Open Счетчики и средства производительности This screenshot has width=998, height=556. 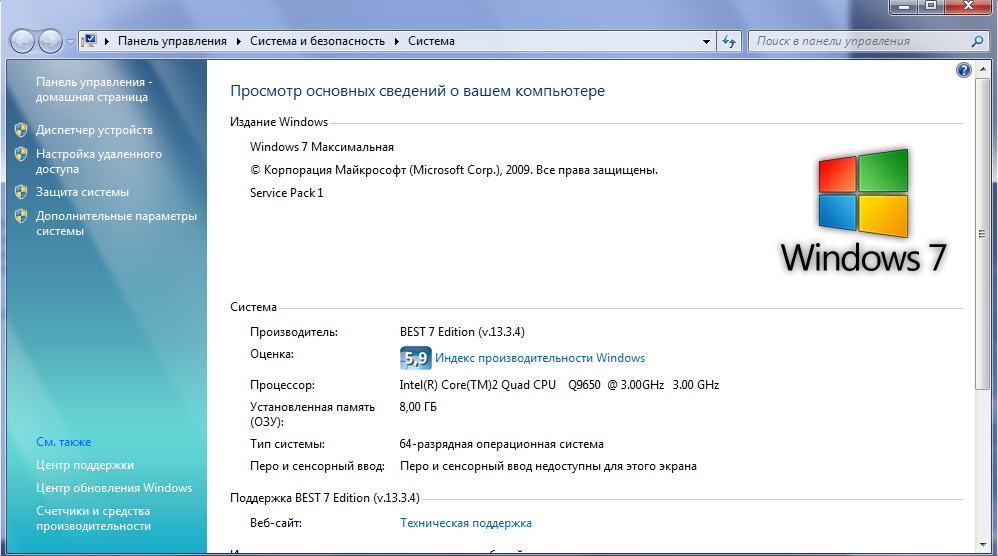click(x=94, y=518)
